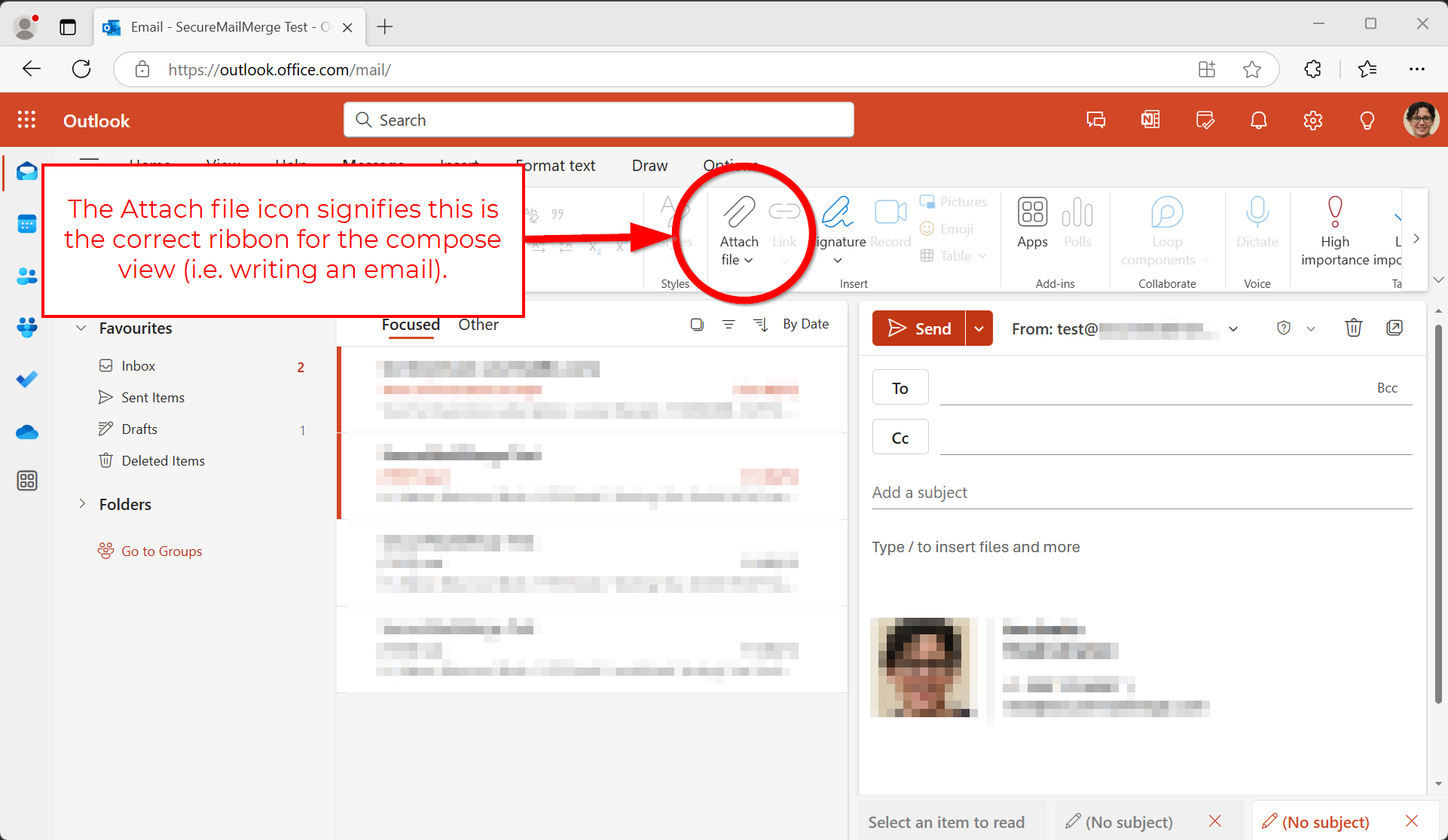
Task: Click the Send button
Action: [919, 328]
